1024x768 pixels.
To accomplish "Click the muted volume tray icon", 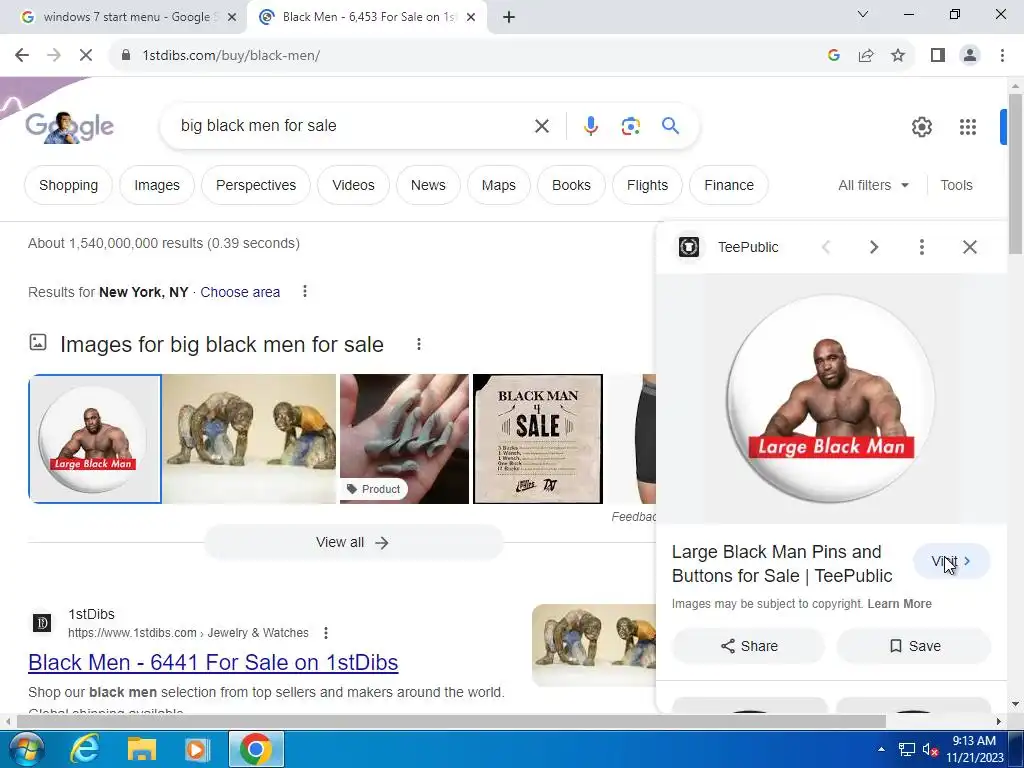I will pyautogui.click(x=930, y=749).
